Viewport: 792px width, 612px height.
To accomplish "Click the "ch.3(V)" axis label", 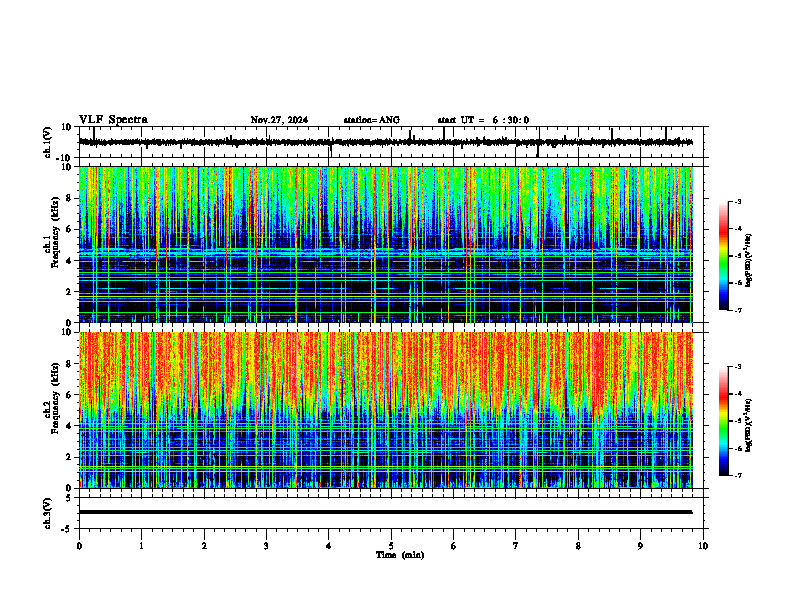I will pos(47,513).
